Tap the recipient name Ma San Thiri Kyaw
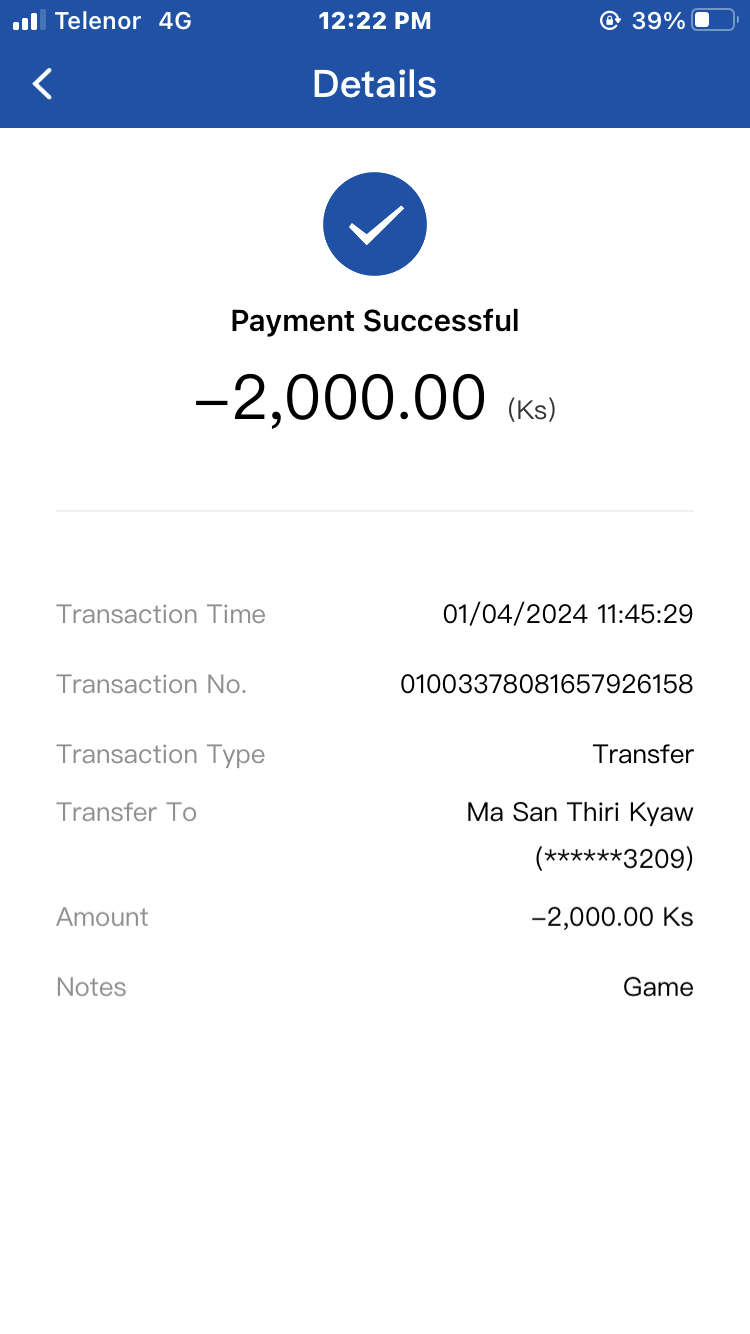This screenshot has width=750, height=1334. click(580, 812)
